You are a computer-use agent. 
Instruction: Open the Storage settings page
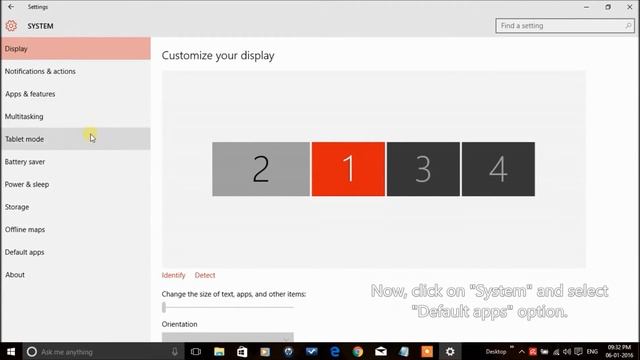click(x=76, y=207)
